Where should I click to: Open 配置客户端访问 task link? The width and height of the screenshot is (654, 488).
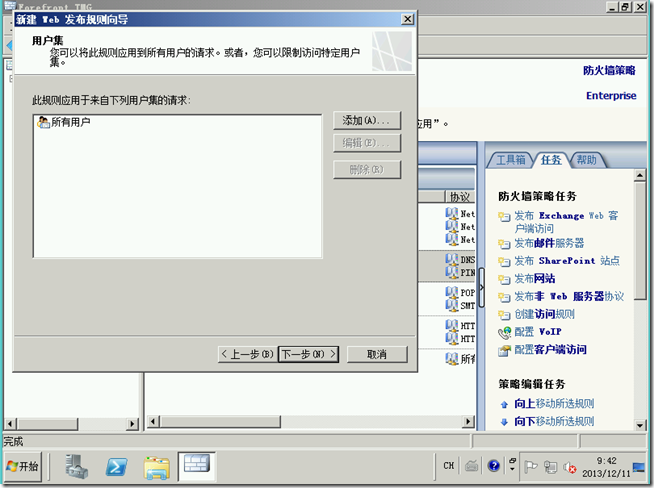(x=550, y=350)
